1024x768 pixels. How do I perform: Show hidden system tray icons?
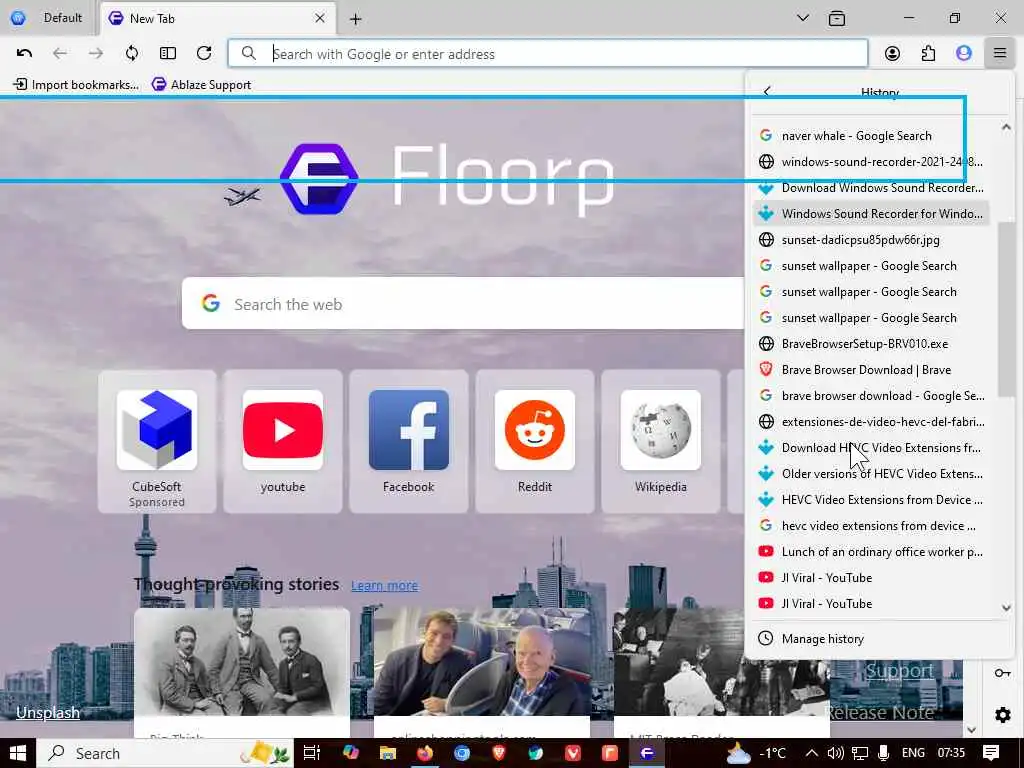pos(811,753)
